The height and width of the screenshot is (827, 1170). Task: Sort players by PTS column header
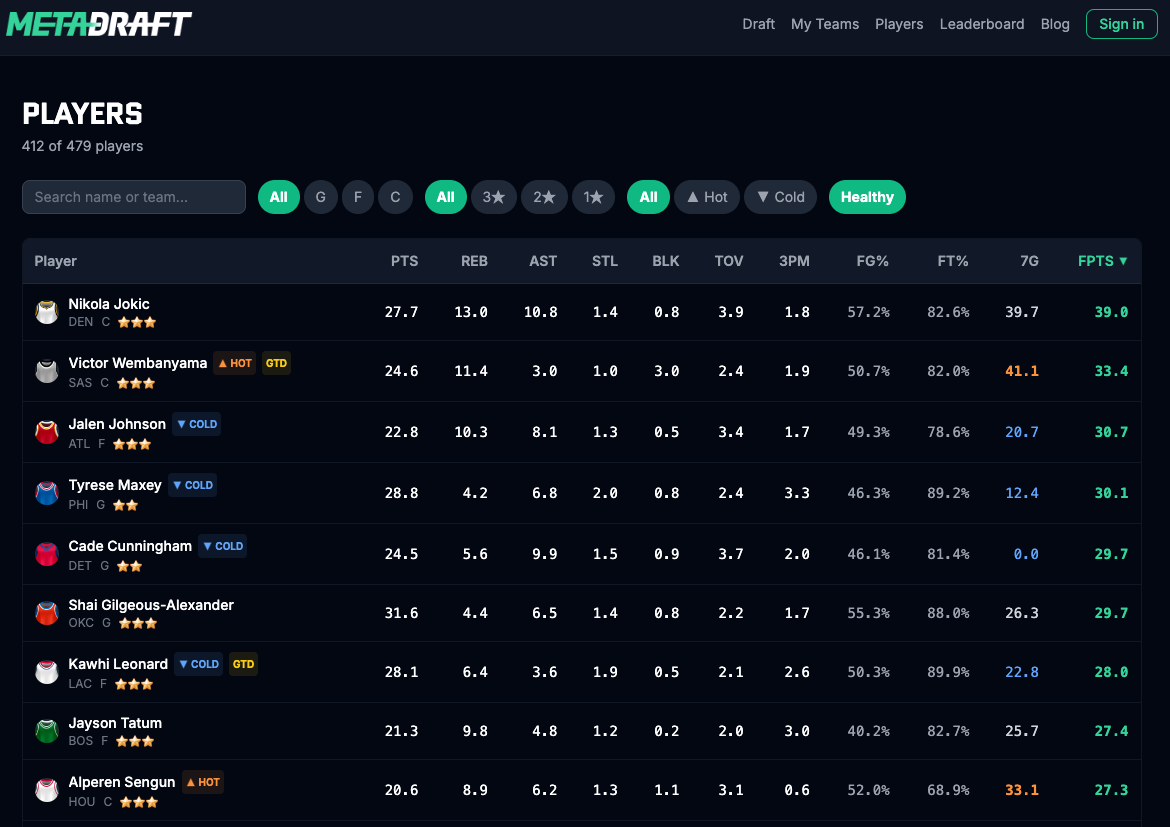coord(404,261)
